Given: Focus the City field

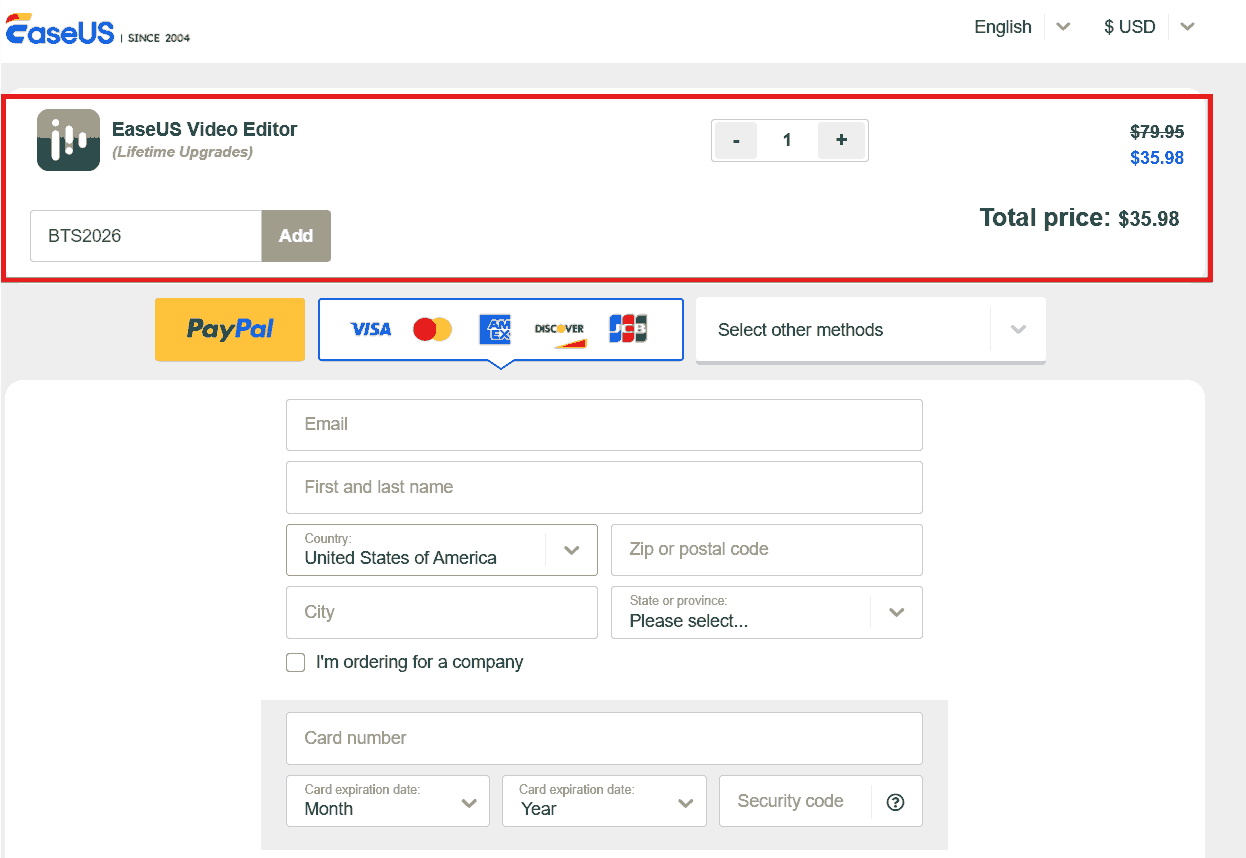Looking at the screenshot, I should [x=442, y=612].
